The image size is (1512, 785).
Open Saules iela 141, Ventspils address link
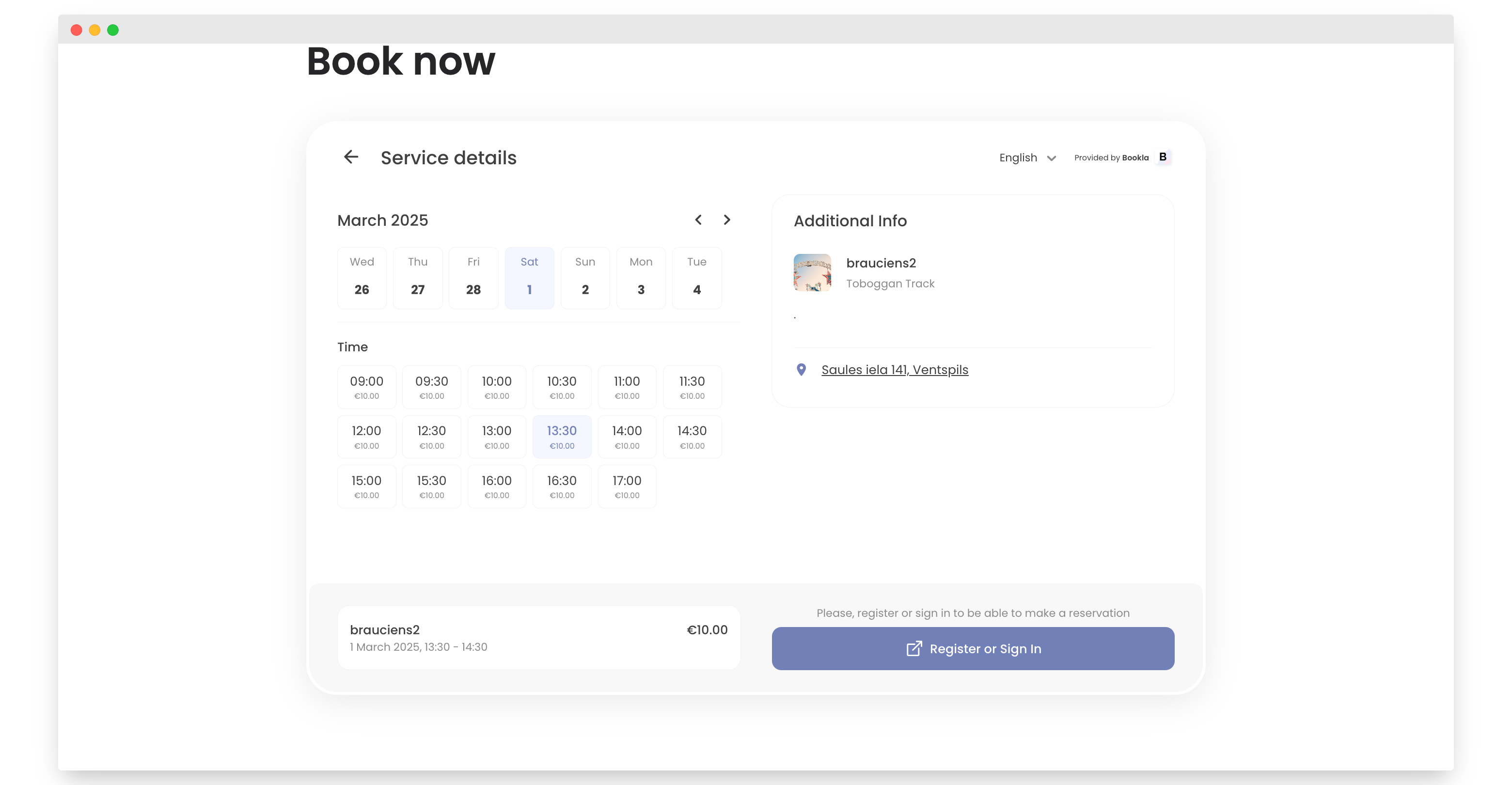tap(894, 370)
